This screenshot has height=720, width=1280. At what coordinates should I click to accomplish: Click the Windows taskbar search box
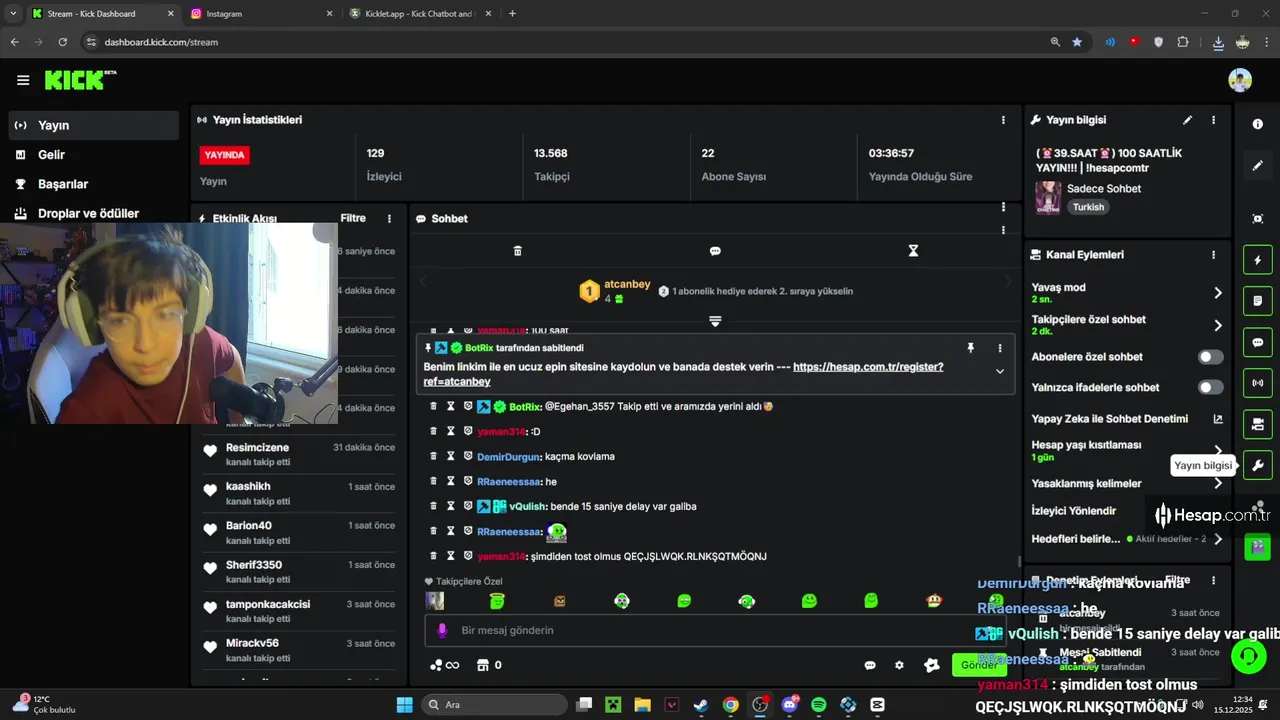tap(494, 705)
